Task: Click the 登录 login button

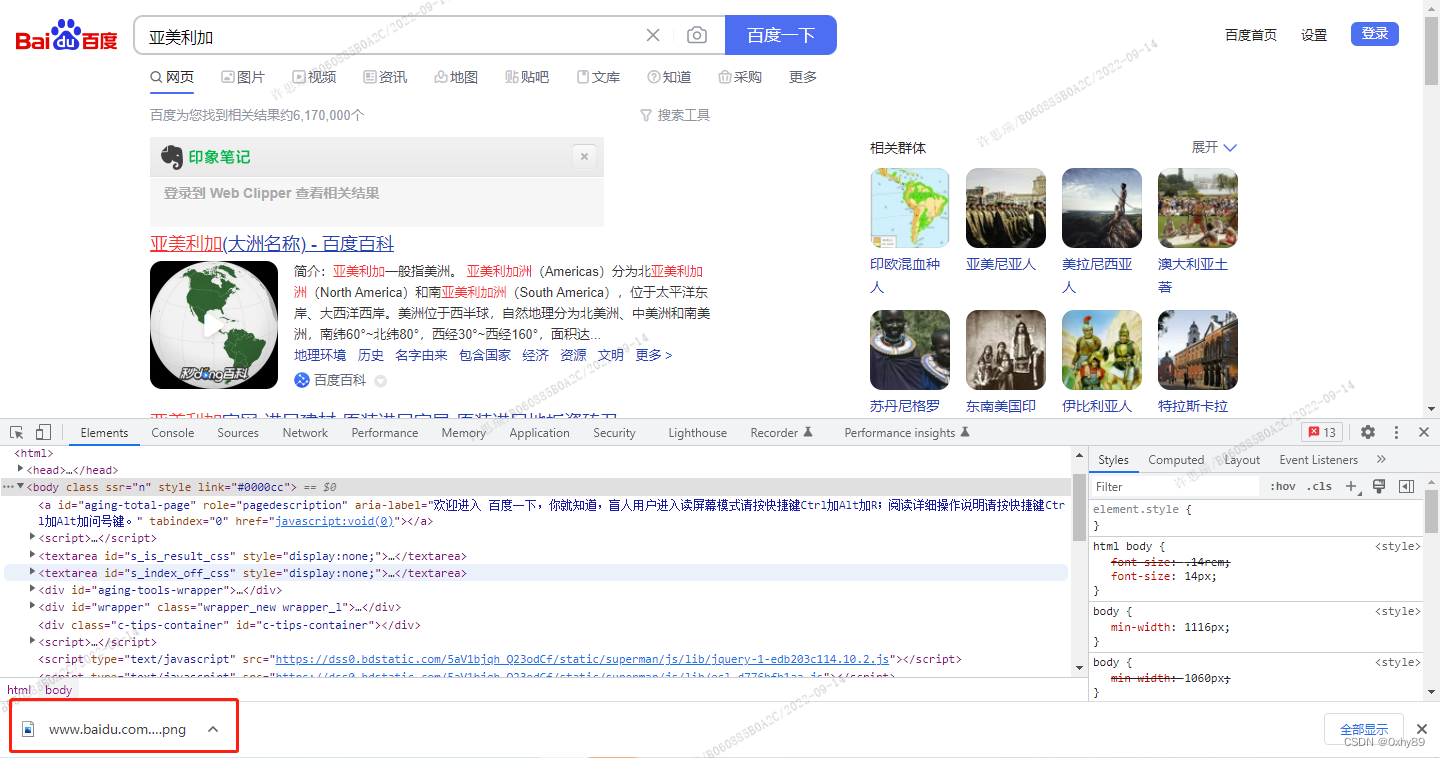Action: point(1375,34)
